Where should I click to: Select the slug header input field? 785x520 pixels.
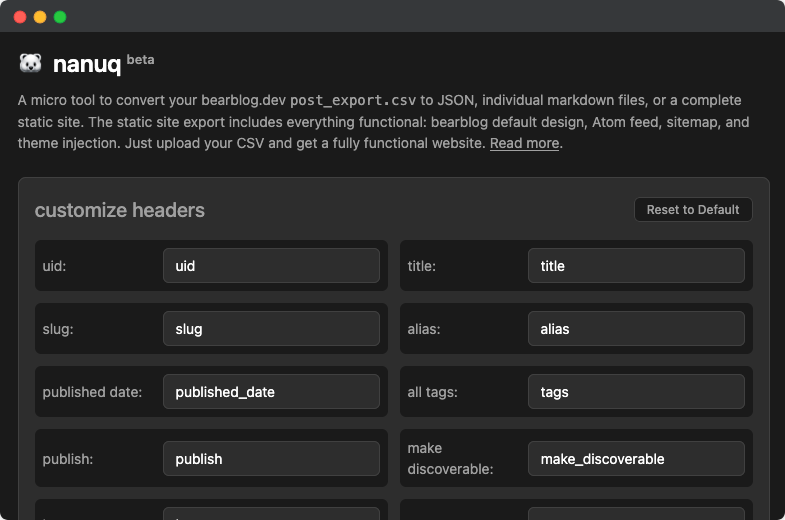[271, 329]
